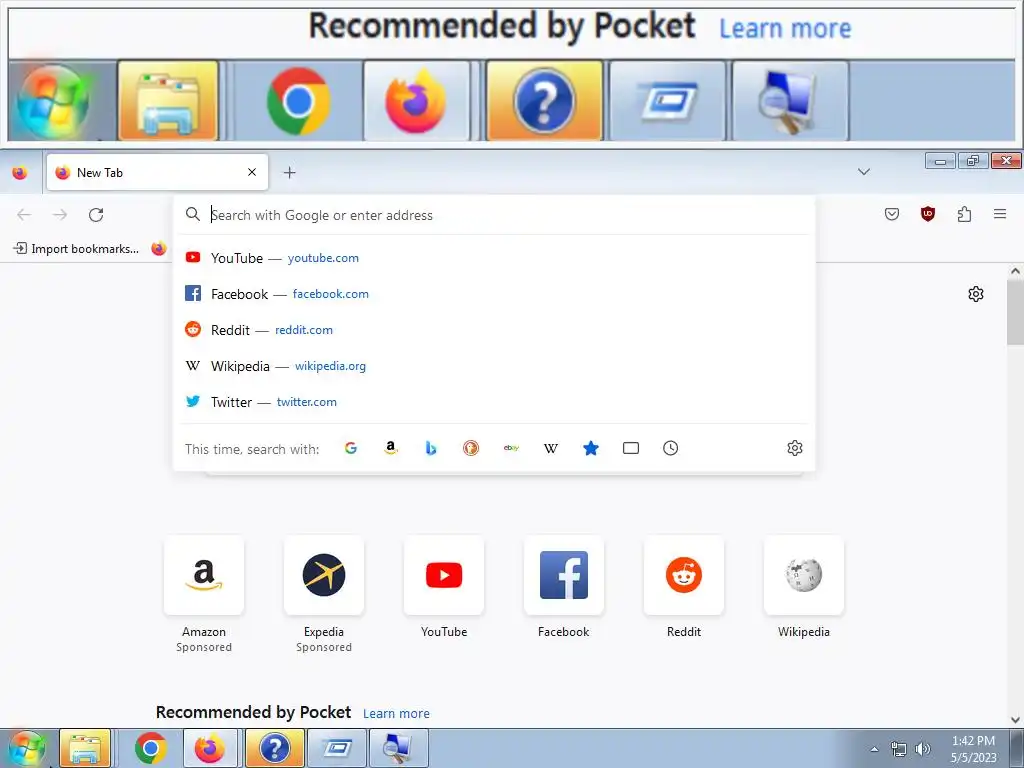This screenshot has height=768, width=1024.
Task: Go forward one page in Firefox
Action: click(x=60, y=215)
